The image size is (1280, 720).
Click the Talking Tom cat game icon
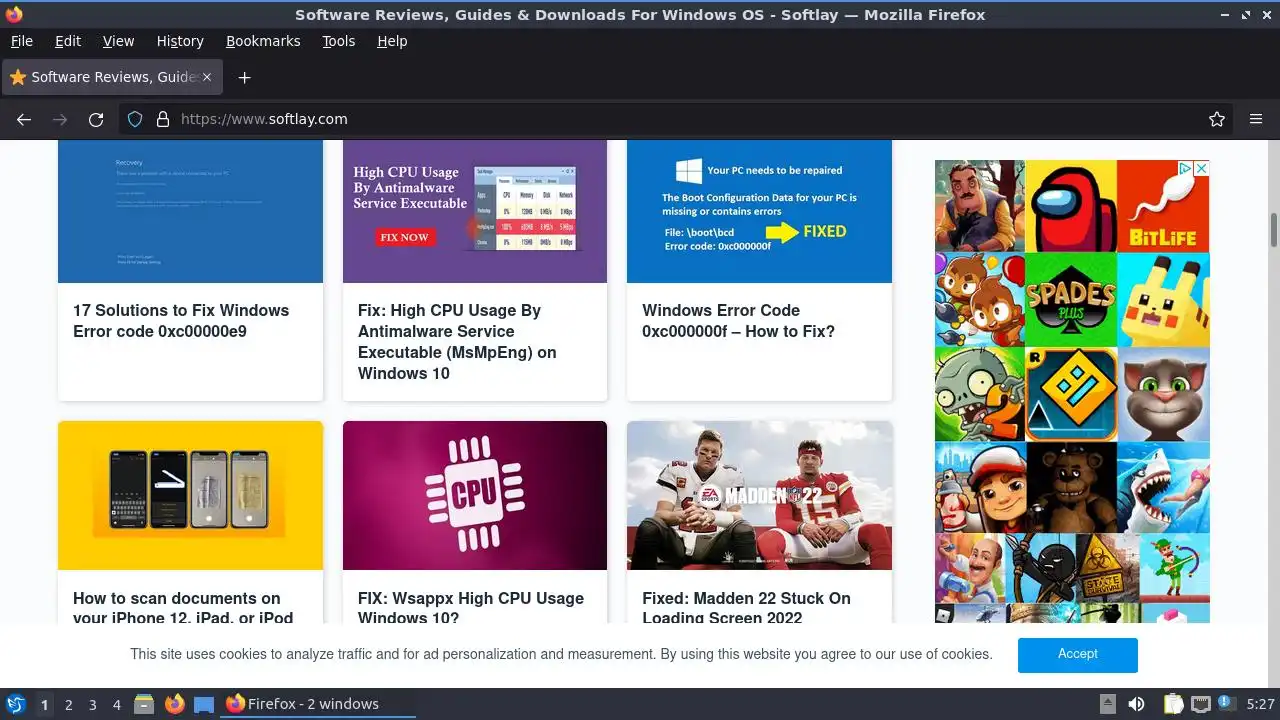click(1163, 394)
